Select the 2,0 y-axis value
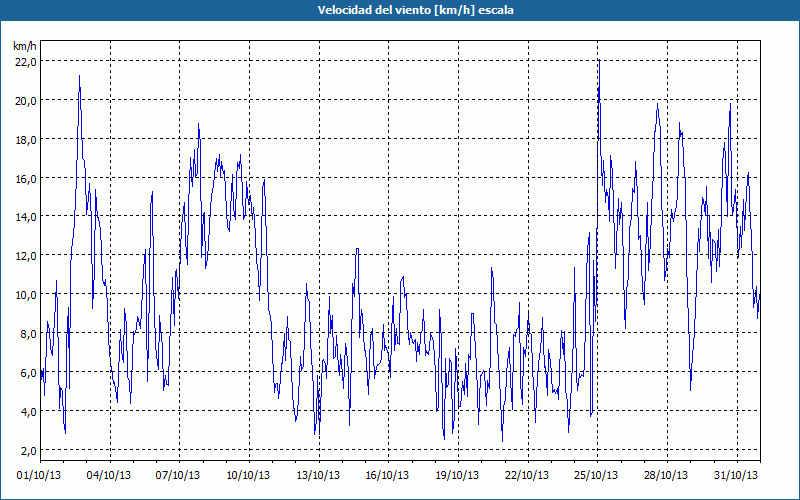This screenshot has width=800, height=500. click(29, 450)
